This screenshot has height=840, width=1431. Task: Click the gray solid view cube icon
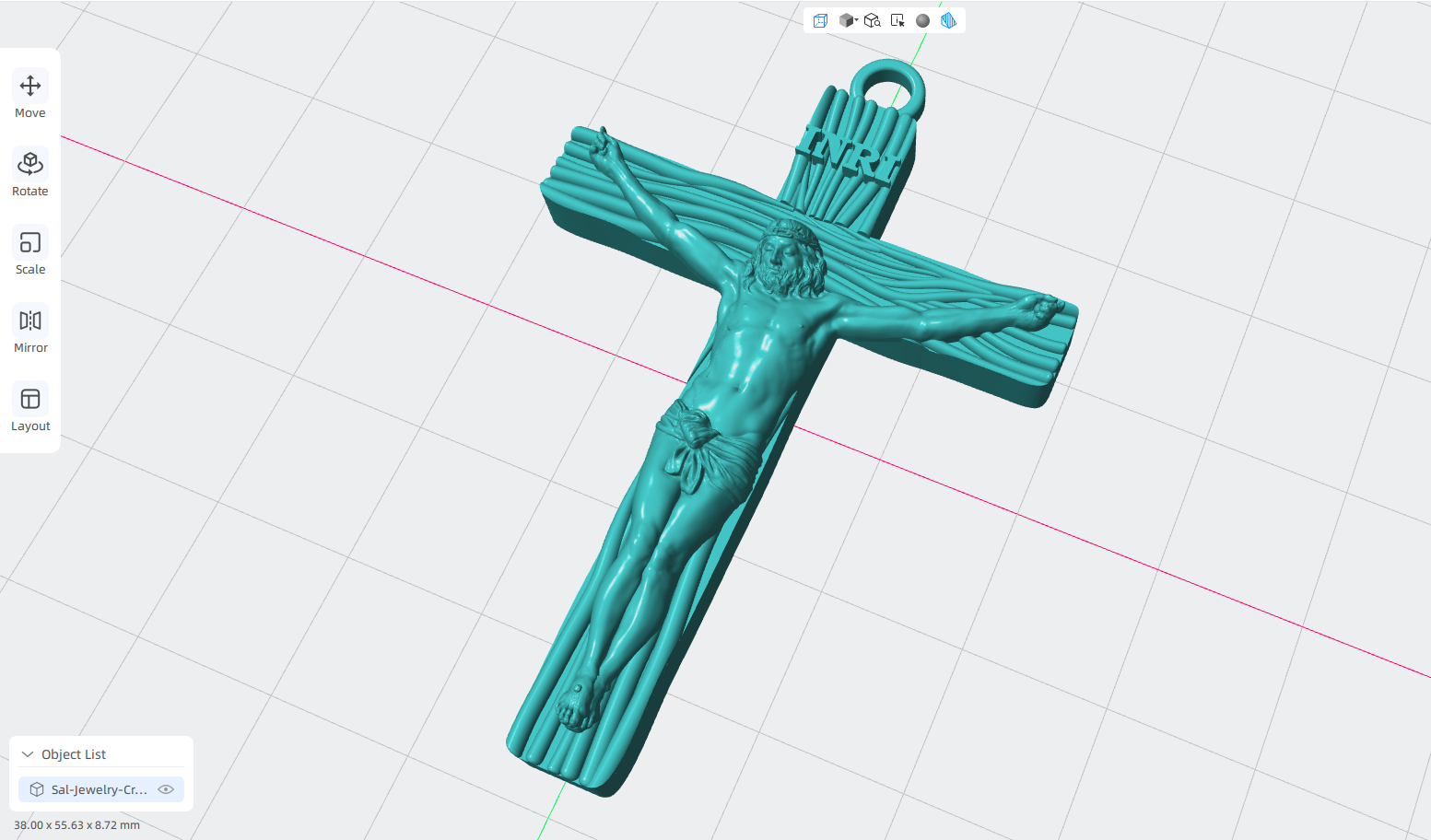pos(846,20)
